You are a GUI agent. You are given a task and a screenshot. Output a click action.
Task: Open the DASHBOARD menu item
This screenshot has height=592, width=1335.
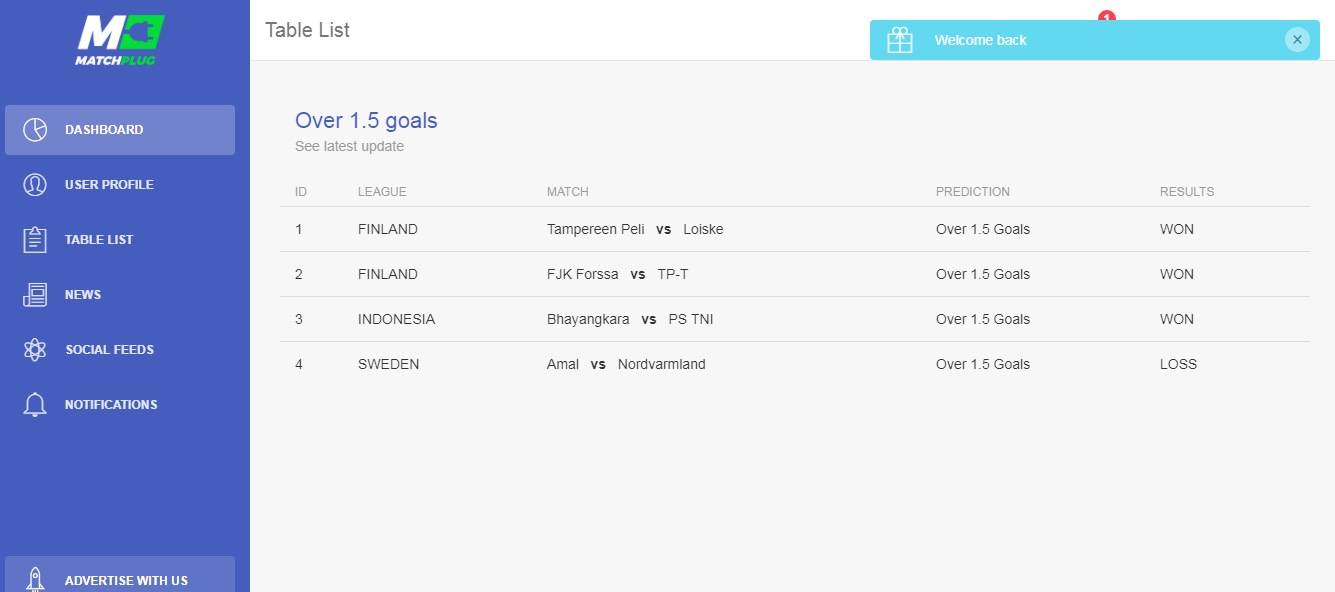[x=120, y=130]
